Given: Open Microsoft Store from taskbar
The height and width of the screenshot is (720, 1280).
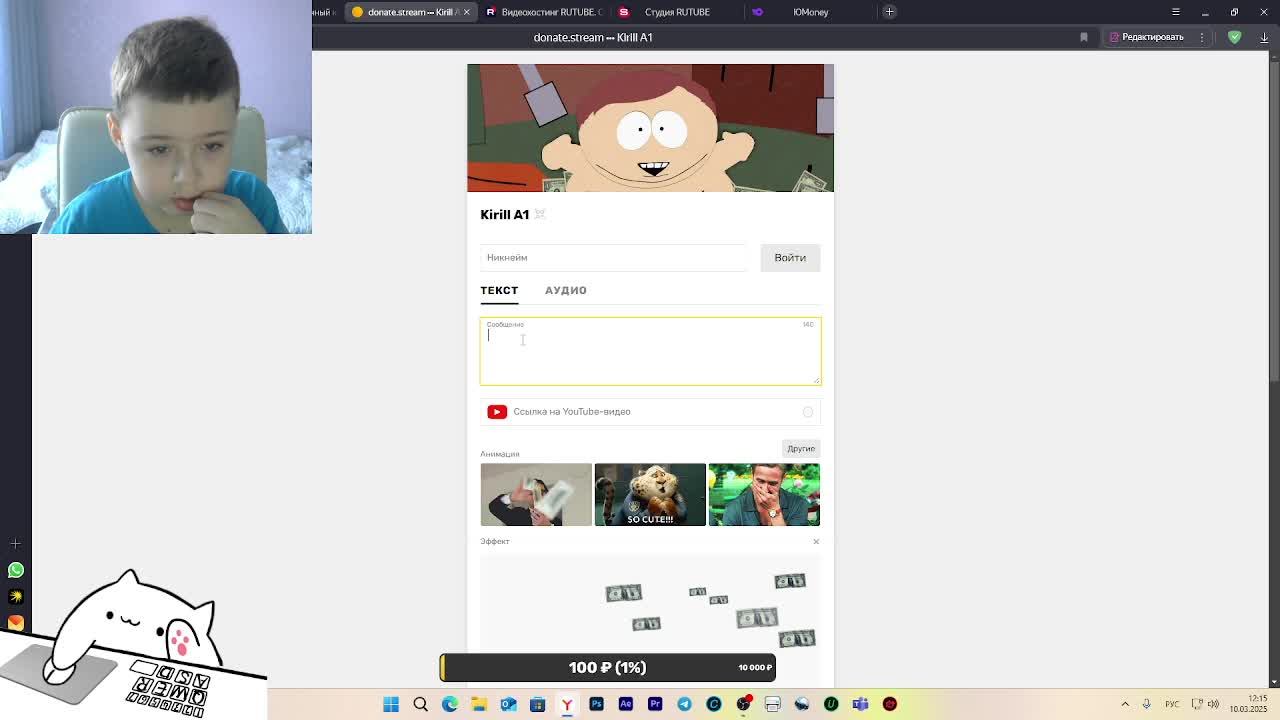Looking at the screenshot, I should pos(537,704).
